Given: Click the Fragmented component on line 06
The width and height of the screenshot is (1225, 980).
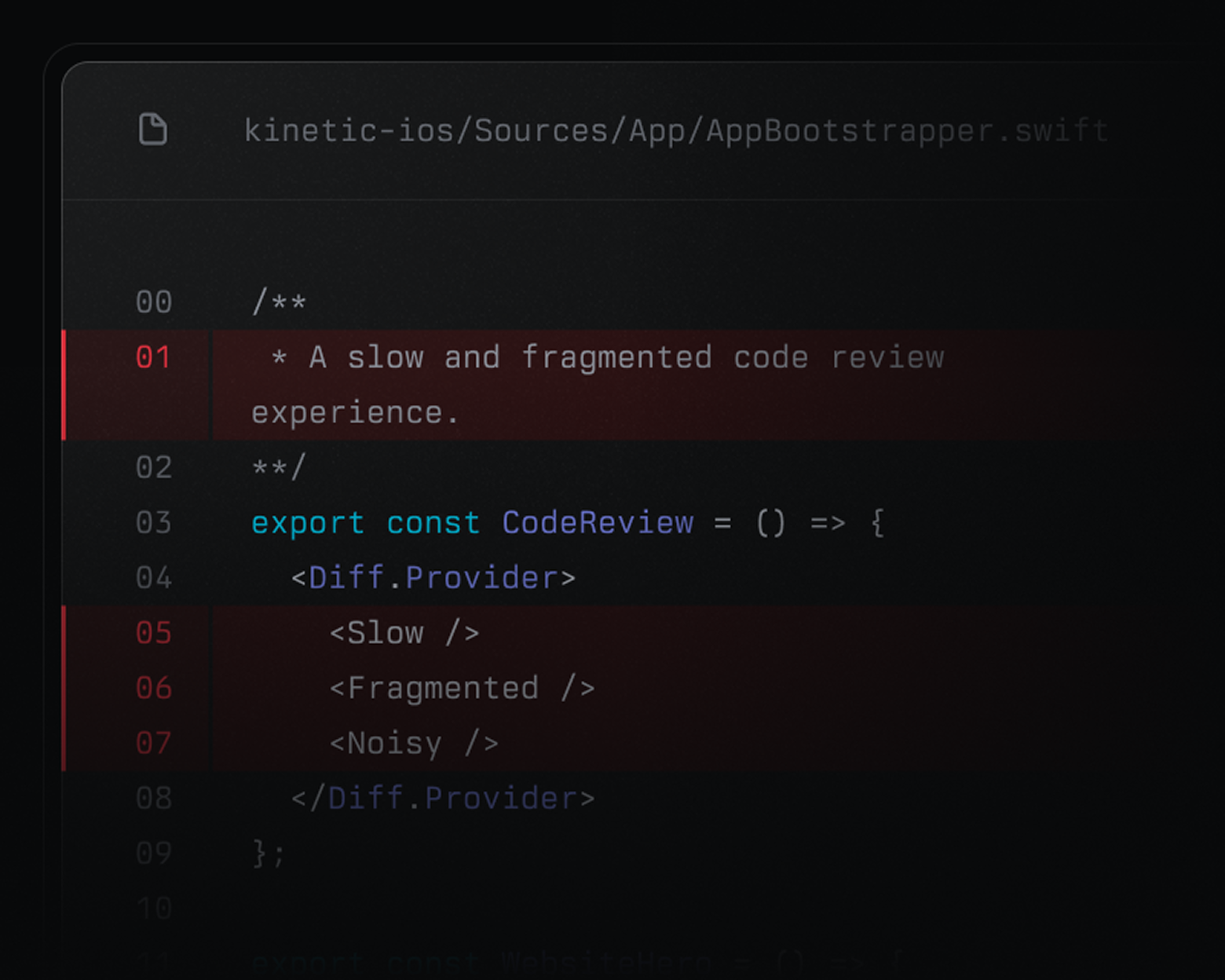Looking at the screenshot, I should click(462, 688).
